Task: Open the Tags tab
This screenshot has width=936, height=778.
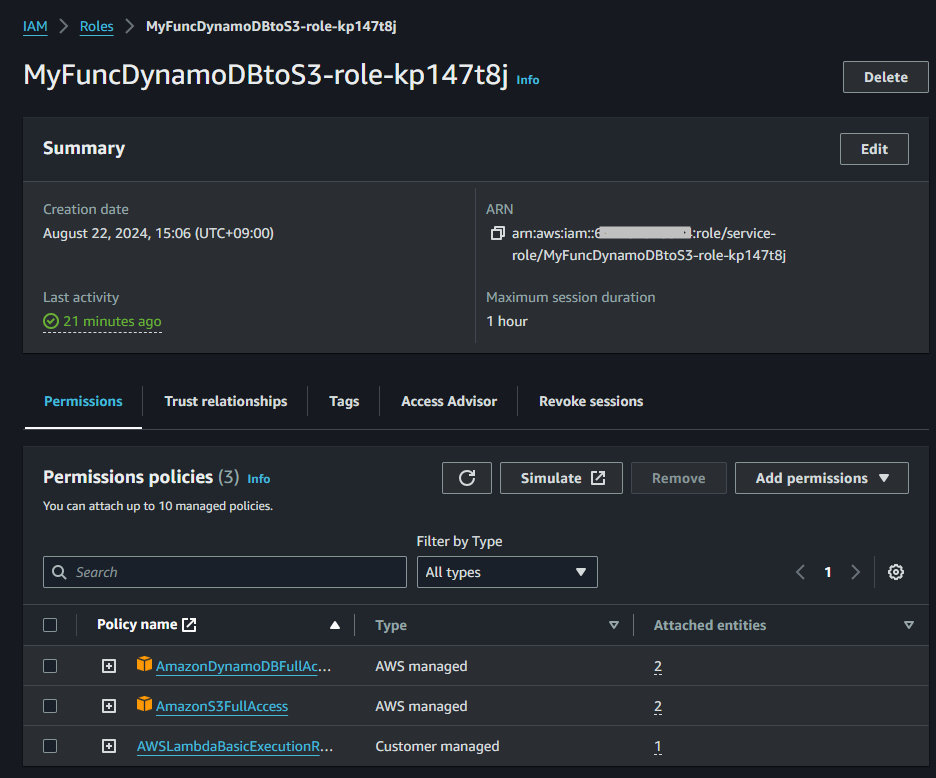Action: (x=344, y=401)
